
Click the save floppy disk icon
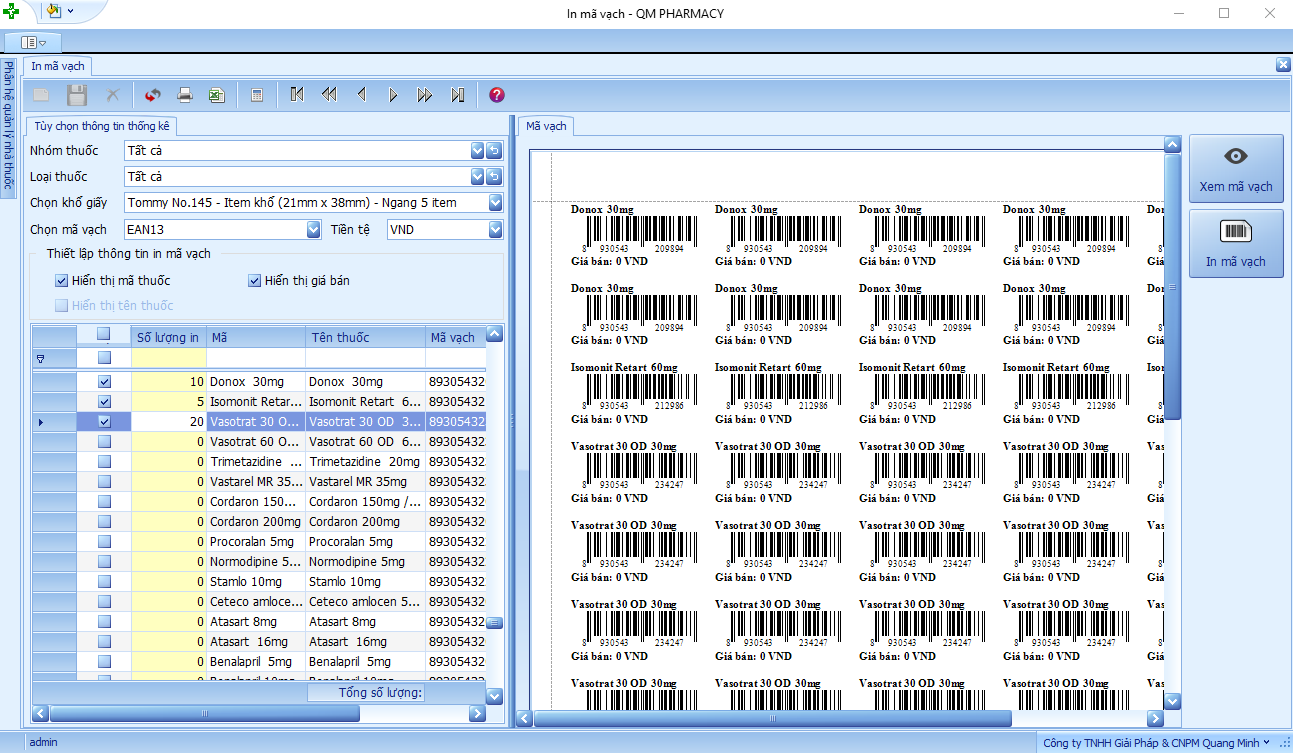77,95
